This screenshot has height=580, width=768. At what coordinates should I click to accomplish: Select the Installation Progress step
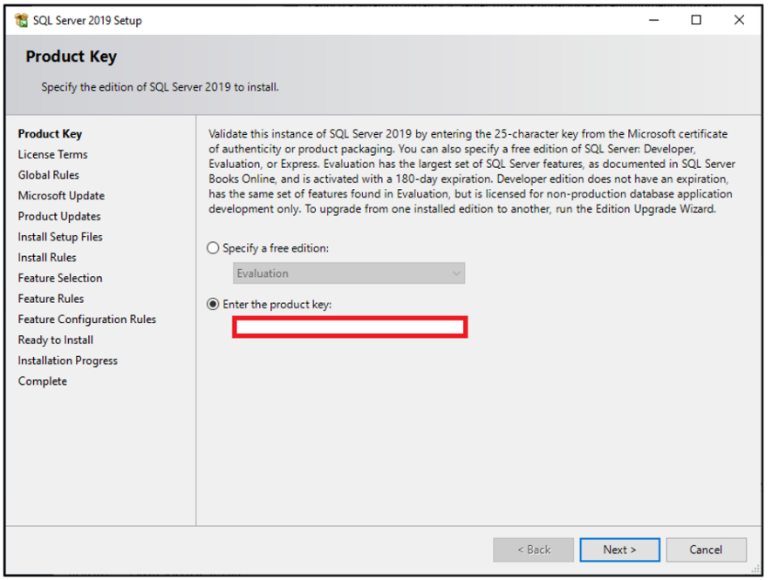(68, 360)
